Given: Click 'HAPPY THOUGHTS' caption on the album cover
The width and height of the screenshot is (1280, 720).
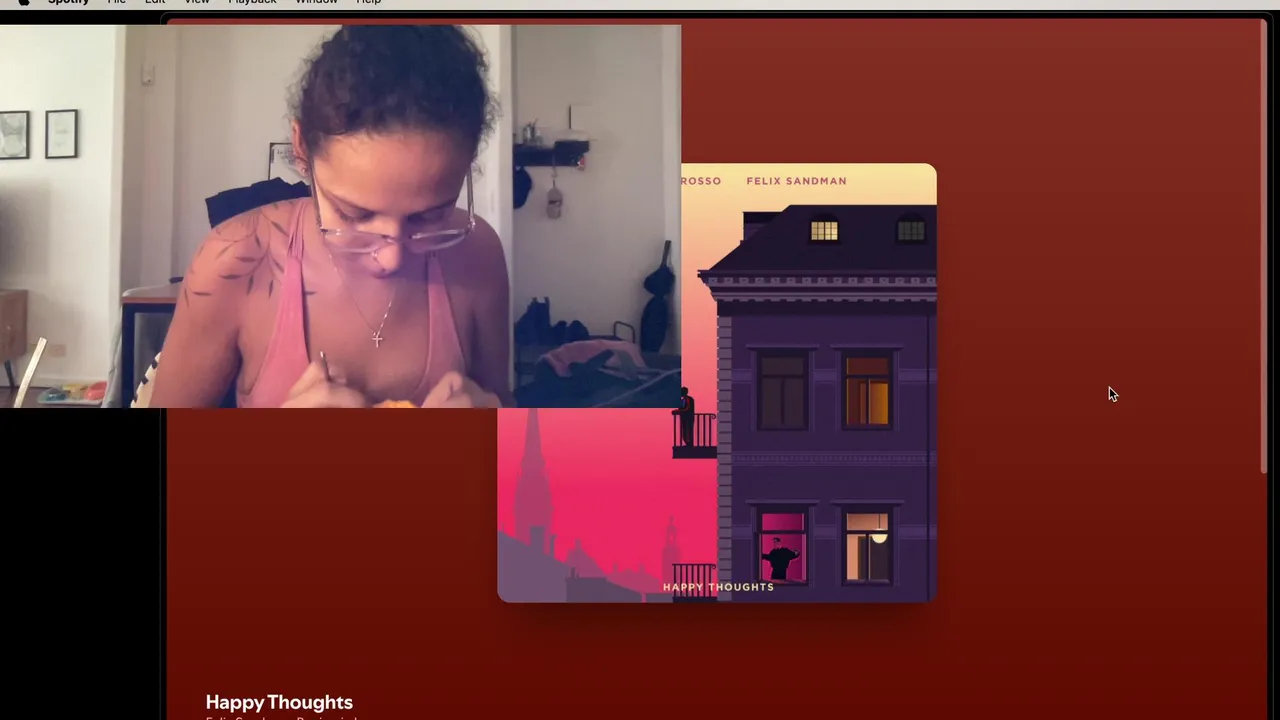Looking at the screenshot, I should click(x=718, y=587).
